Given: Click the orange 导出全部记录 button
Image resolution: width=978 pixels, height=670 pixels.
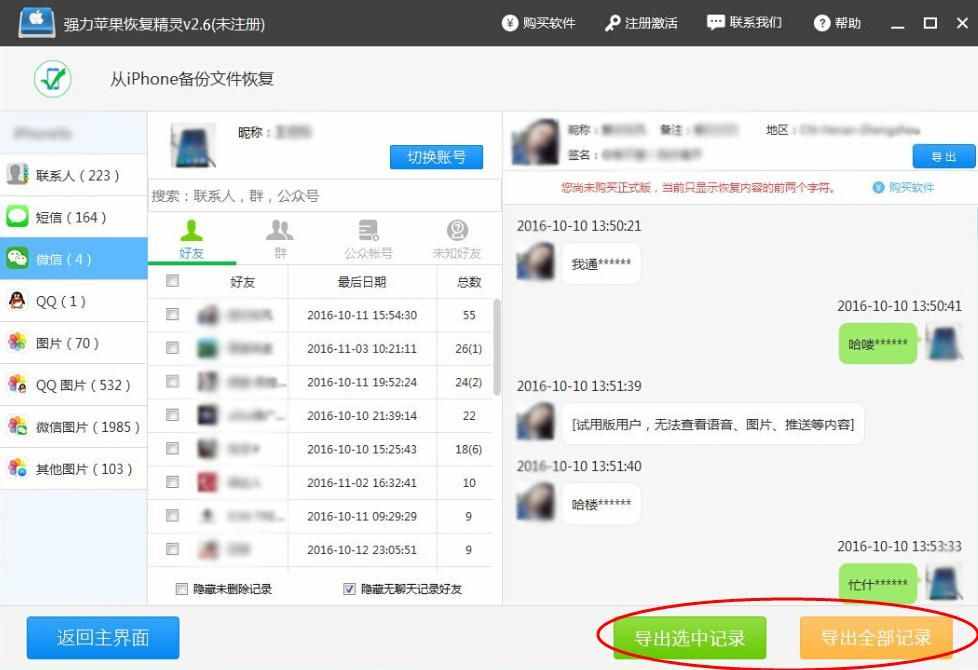Looking at the screenshot, I should tap(876, 638).
